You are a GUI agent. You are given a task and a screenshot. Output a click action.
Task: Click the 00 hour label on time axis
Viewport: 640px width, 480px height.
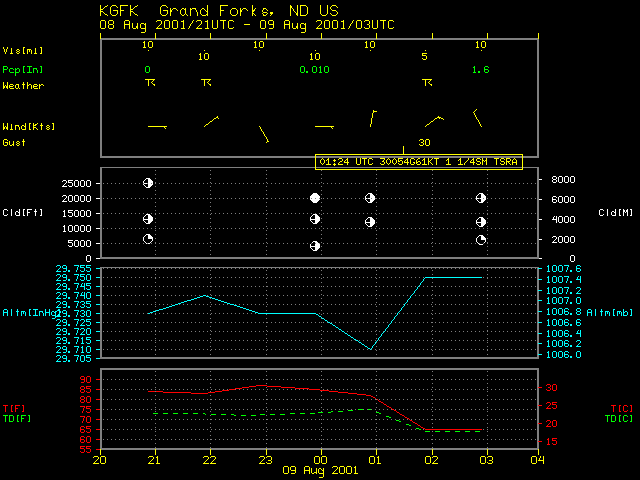click(x=320, y=460)
